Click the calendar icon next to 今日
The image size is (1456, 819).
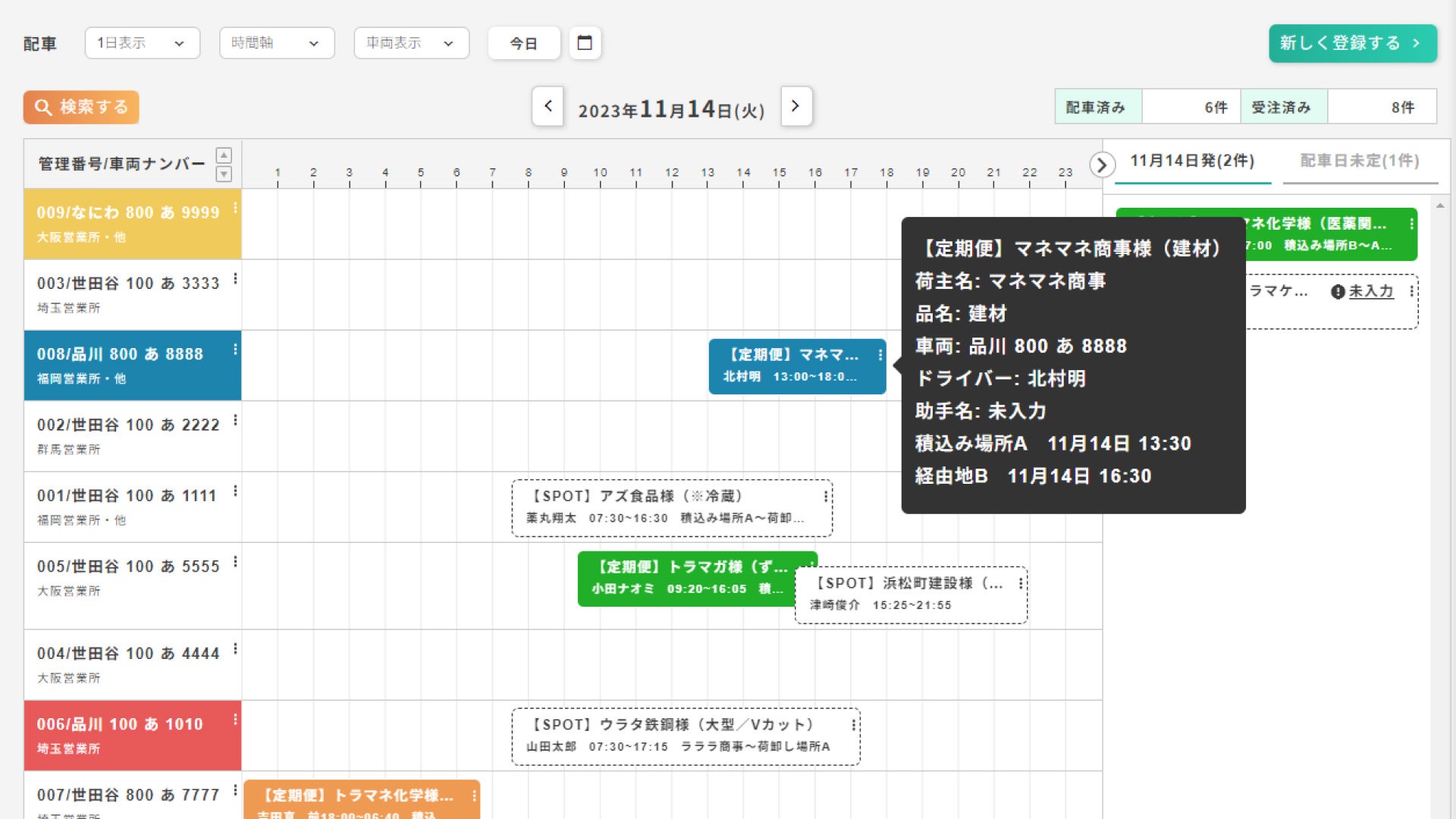click(x=584, y=43)
